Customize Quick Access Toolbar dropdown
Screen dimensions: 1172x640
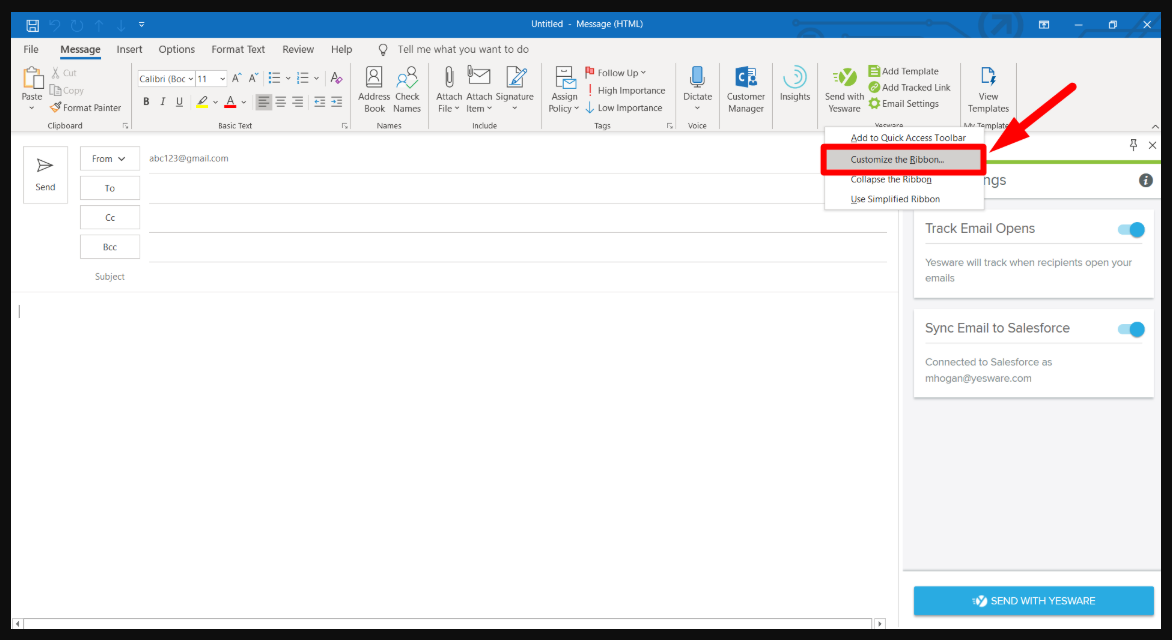pyautogui.click(x=141, y=25)
